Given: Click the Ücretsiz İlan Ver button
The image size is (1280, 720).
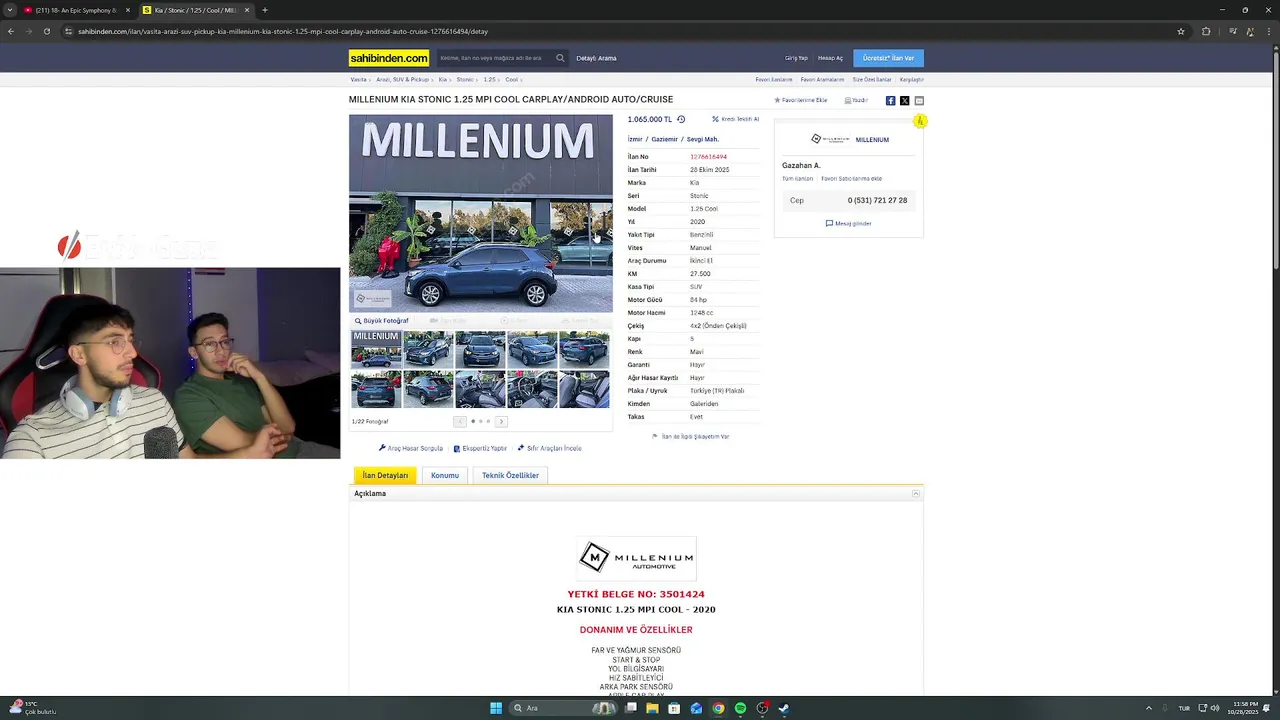Looking at the screenshot, I should coord(888,58).
